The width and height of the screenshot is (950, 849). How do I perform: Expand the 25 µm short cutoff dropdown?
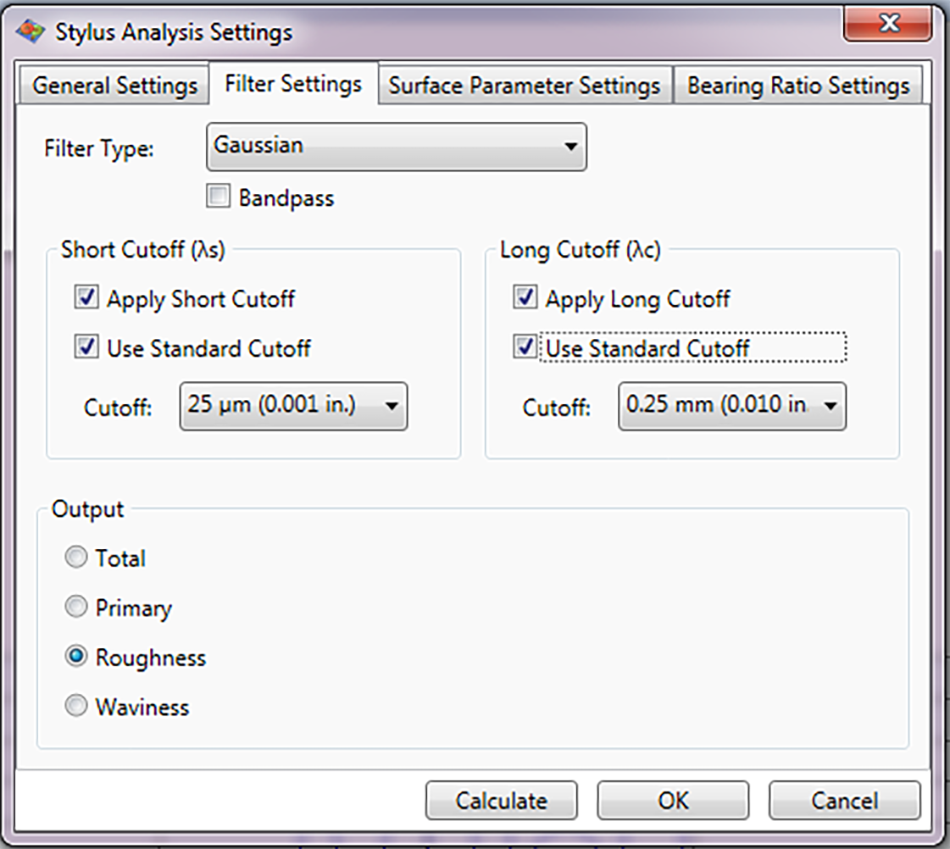(293, 406)
